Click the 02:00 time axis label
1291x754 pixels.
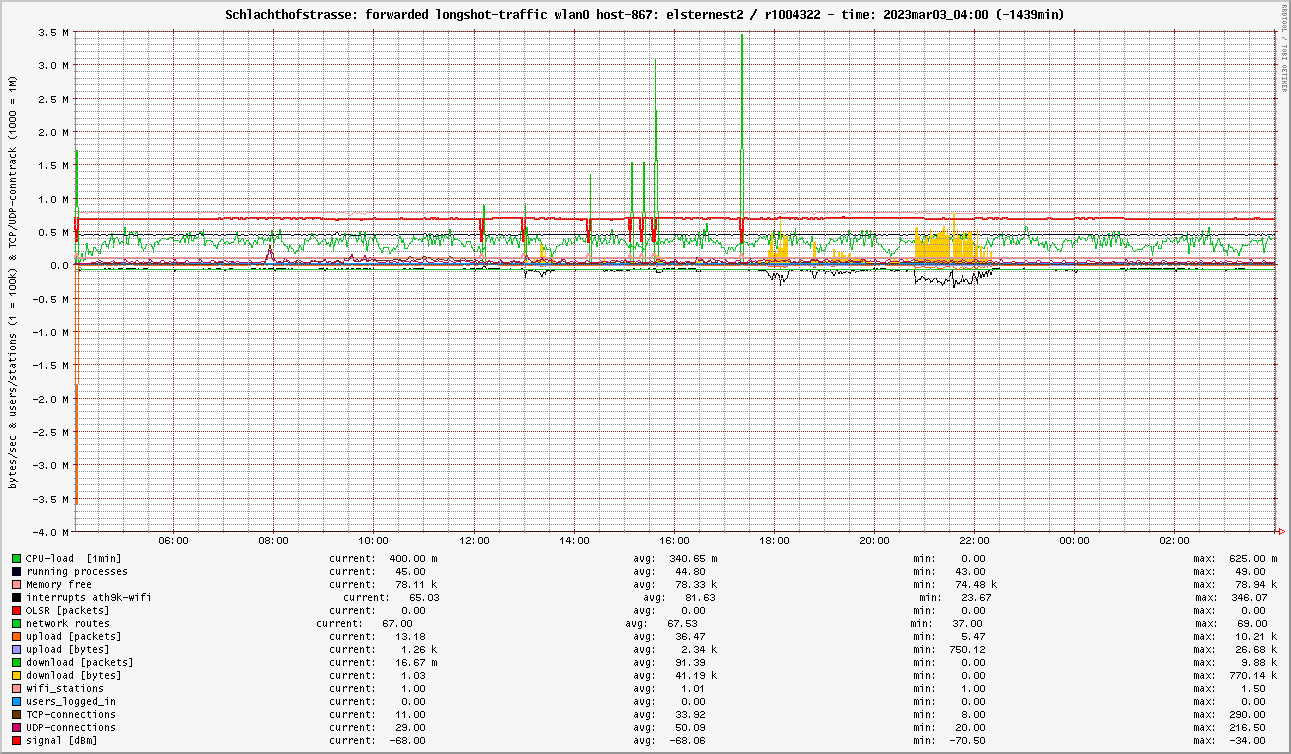coord(1174,541)
